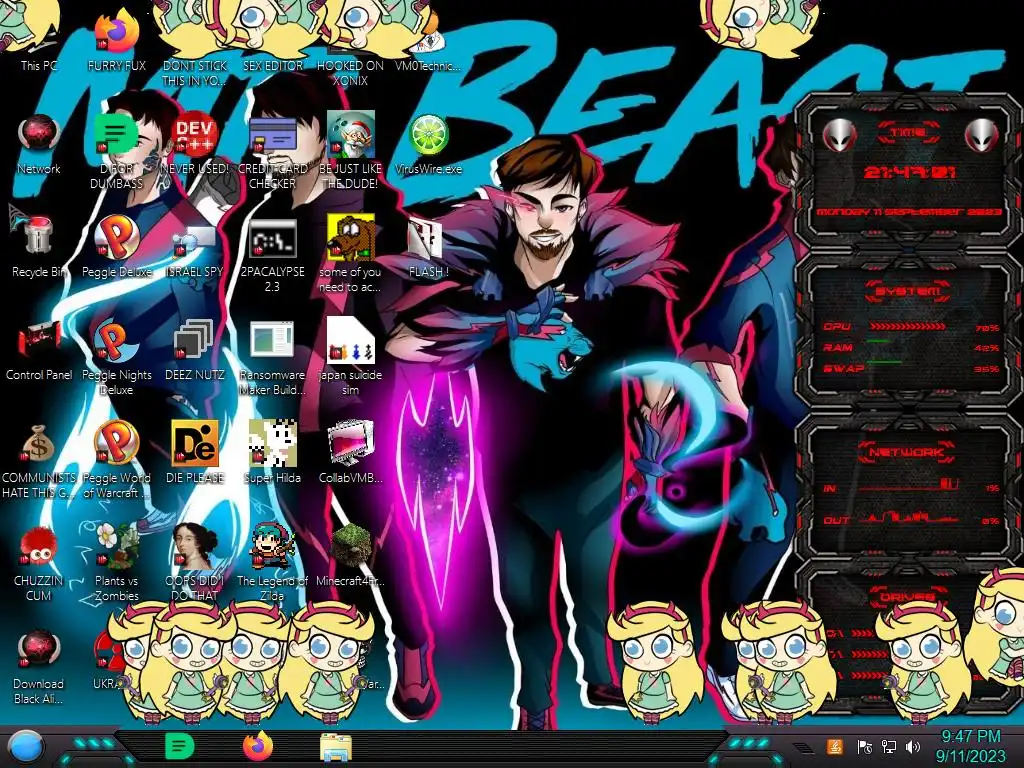Click the TIME header in the widget
The image size is (1024, 768).
[x=908, y=133]
